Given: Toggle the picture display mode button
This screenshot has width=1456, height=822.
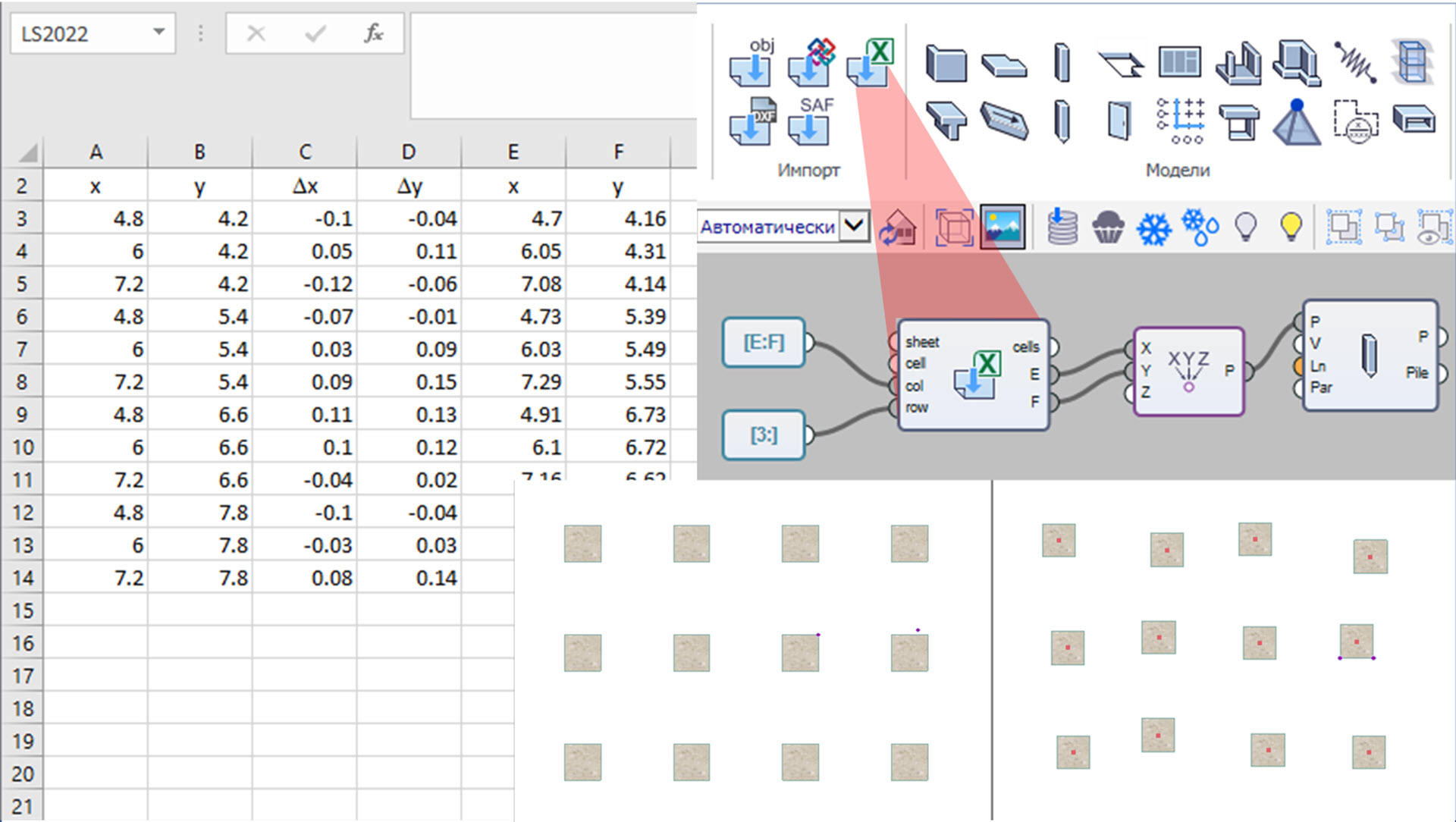Looking at the screenshot, I should click(x=1003, y=227).
